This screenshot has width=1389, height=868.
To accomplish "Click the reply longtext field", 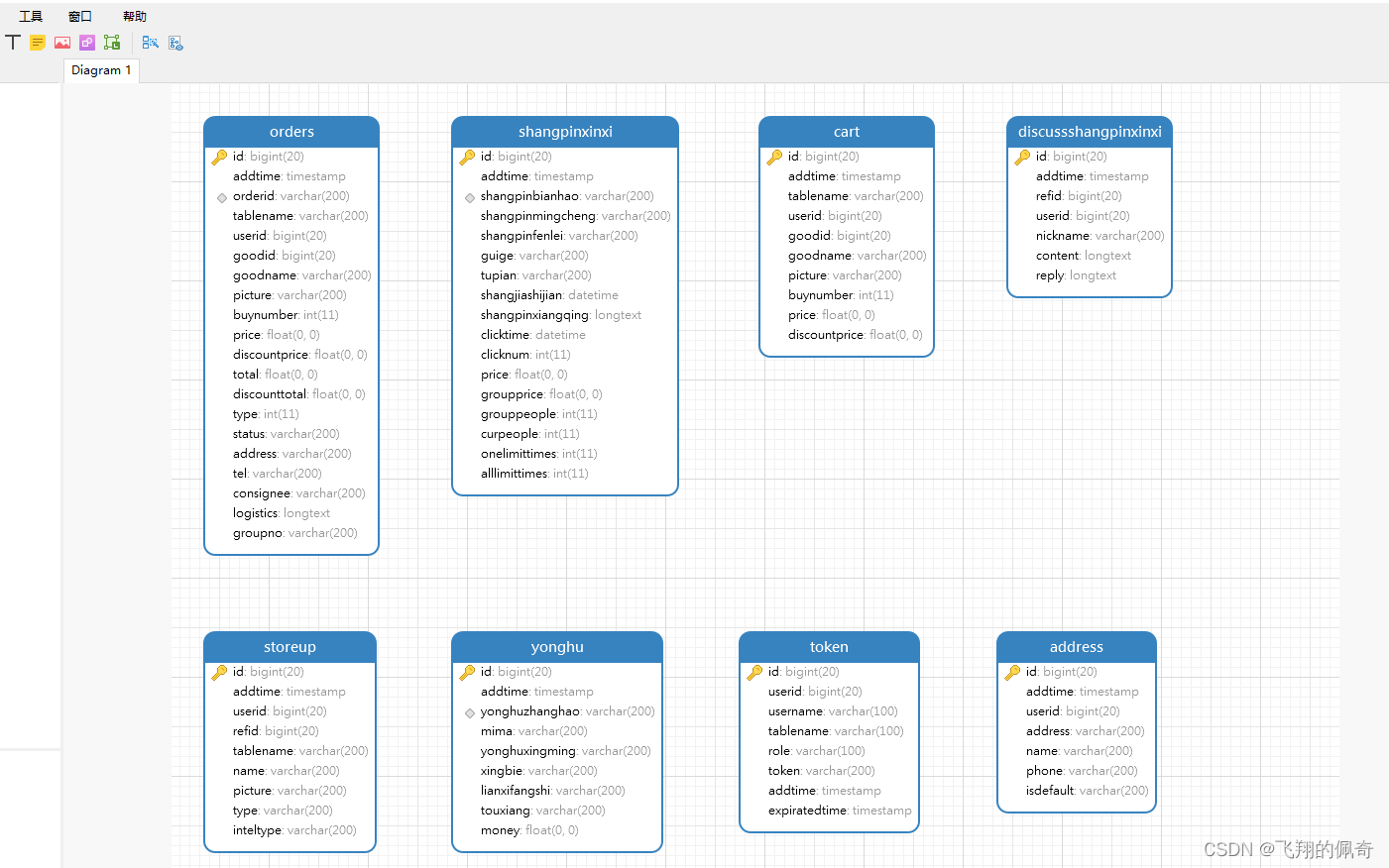I will [x=1076, y=275].
